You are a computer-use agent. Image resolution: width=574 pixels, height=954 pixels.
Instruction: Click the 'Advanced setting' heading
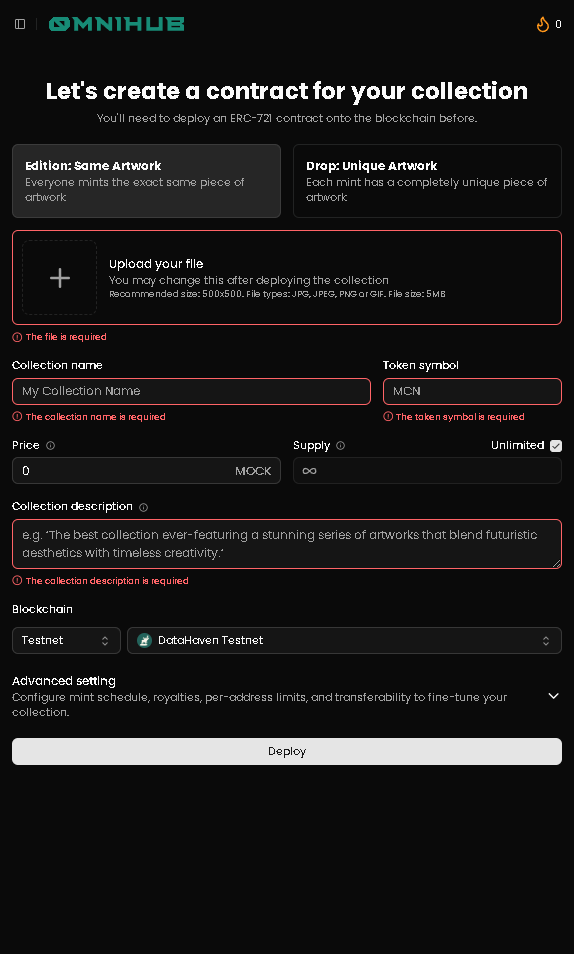[x=64, y=681]
